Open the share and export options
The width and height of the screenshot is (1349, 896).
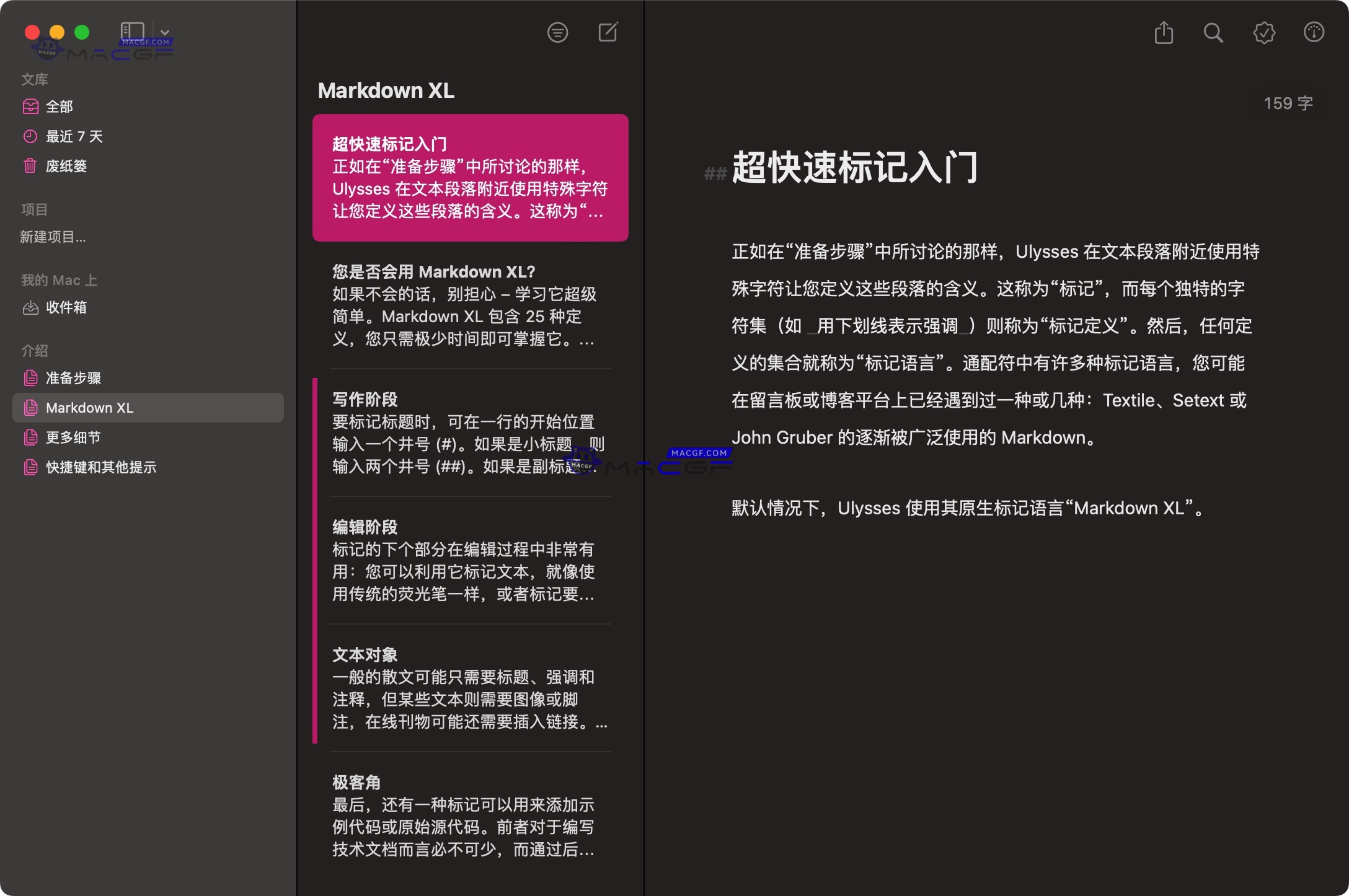[x=1164, y=33]
